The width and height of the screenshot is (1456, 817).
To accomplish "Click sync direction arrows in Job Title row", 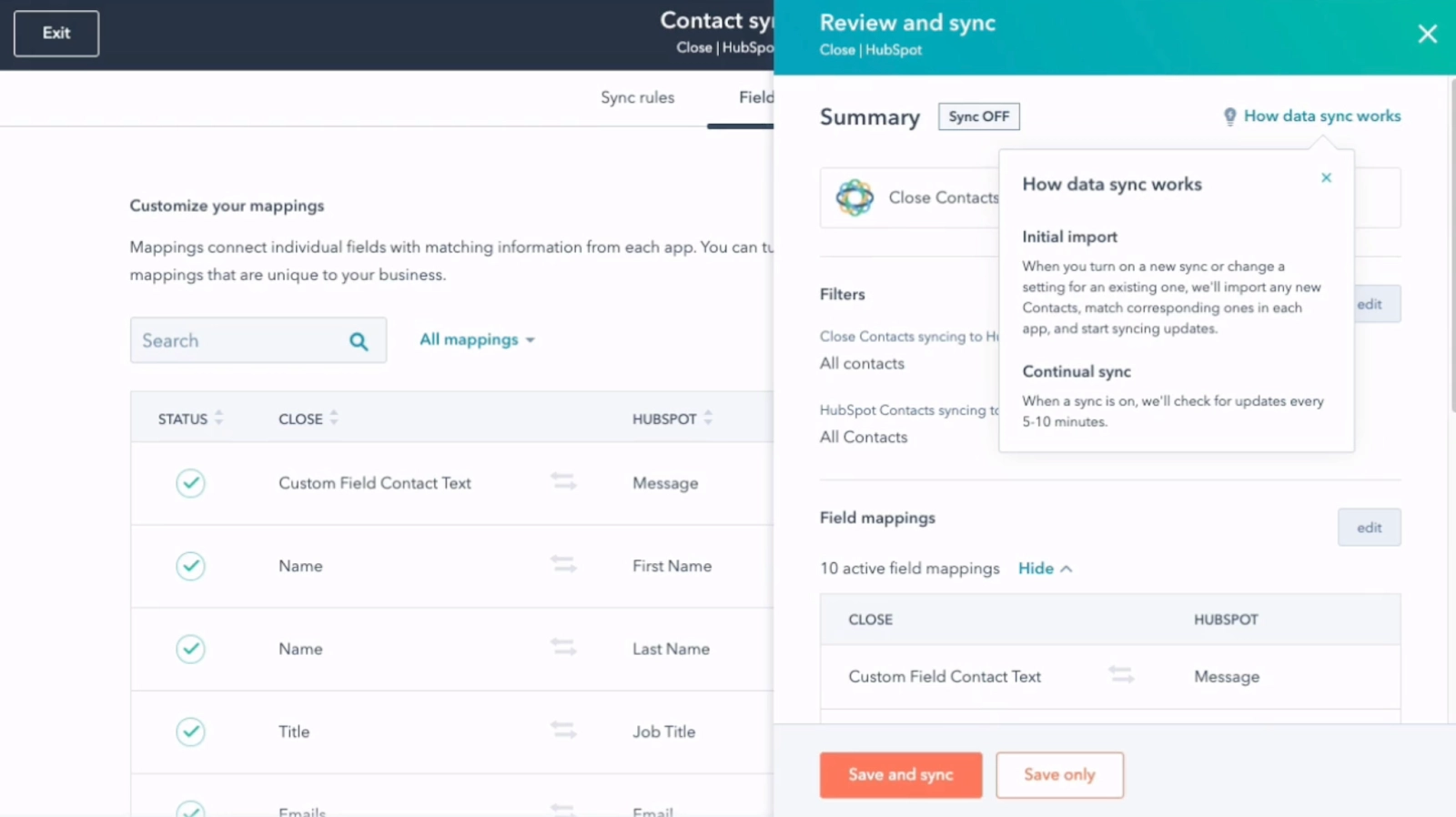I will (563, 730).
